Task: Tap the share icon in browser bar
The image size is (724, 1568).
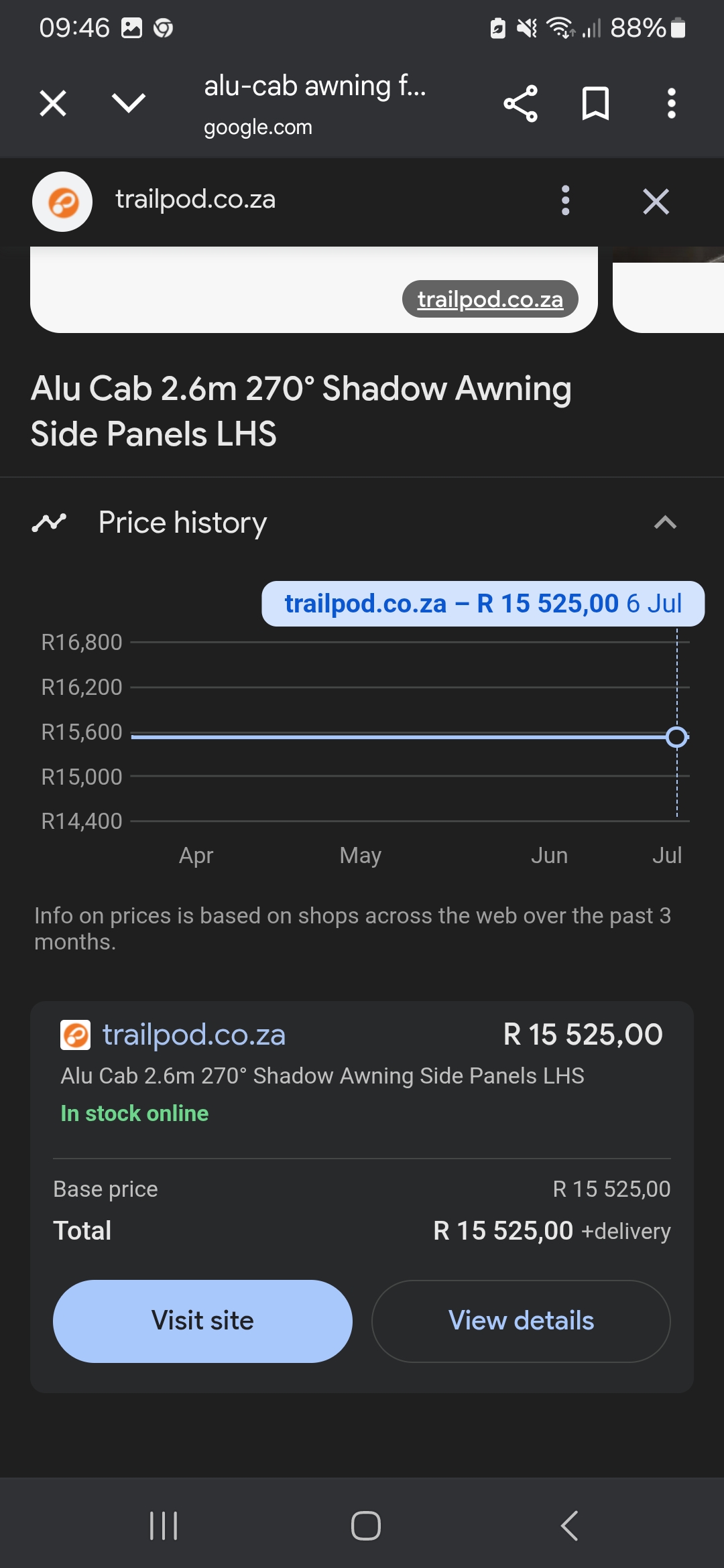Action: click(521, 104)
